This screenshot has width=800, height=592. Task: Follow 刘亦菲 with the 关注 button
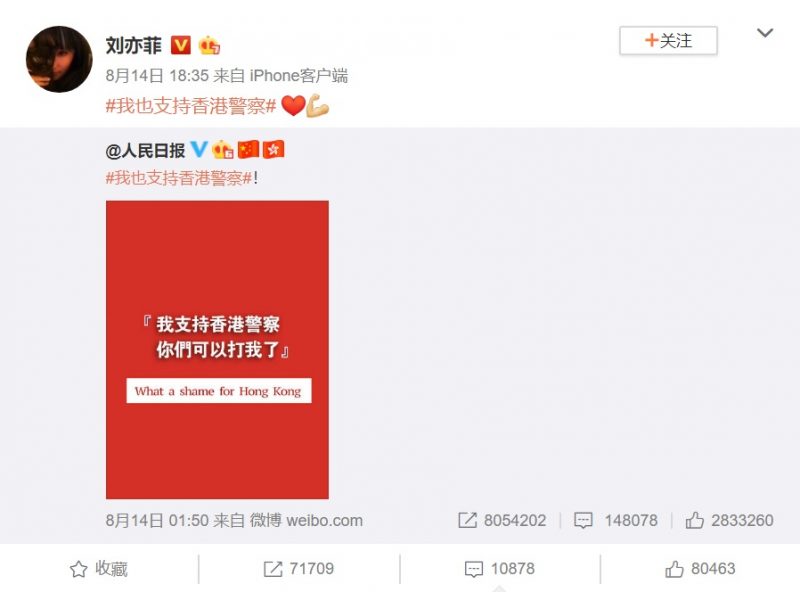[x=668, y=40]
